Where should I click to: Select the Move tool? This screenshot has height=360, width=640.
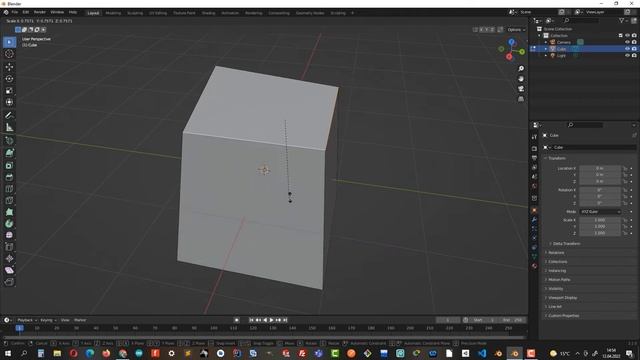pyautogui.click(x=9, y=67)
